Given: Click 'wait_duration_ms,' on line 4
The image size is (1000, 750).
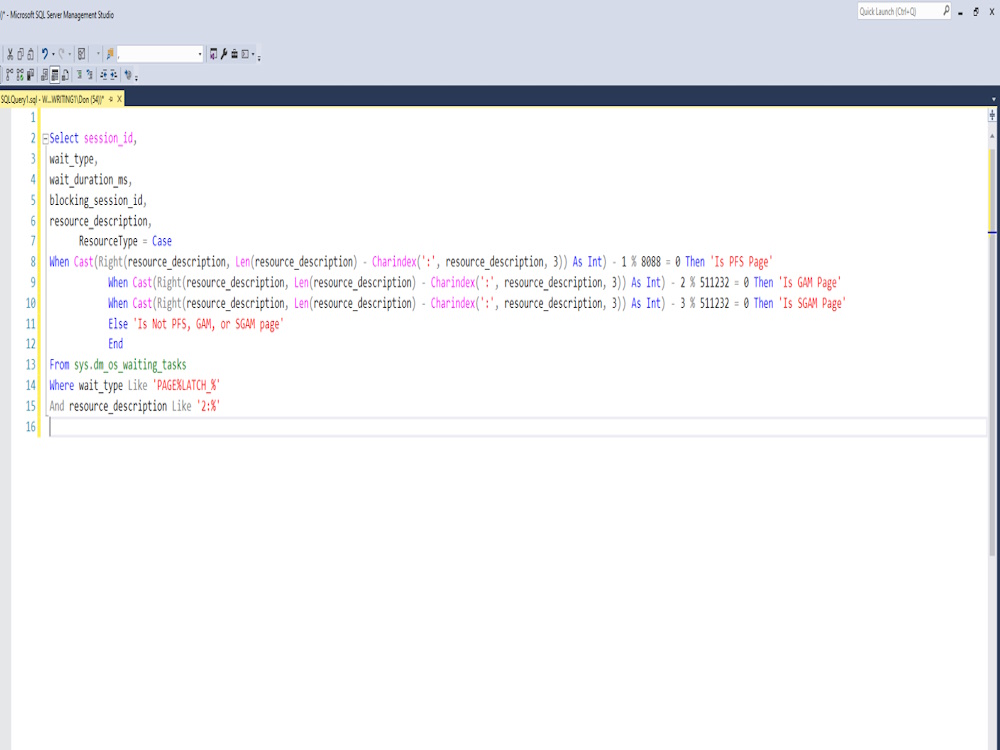Looking at the screenshot, I should click(91, 180).
